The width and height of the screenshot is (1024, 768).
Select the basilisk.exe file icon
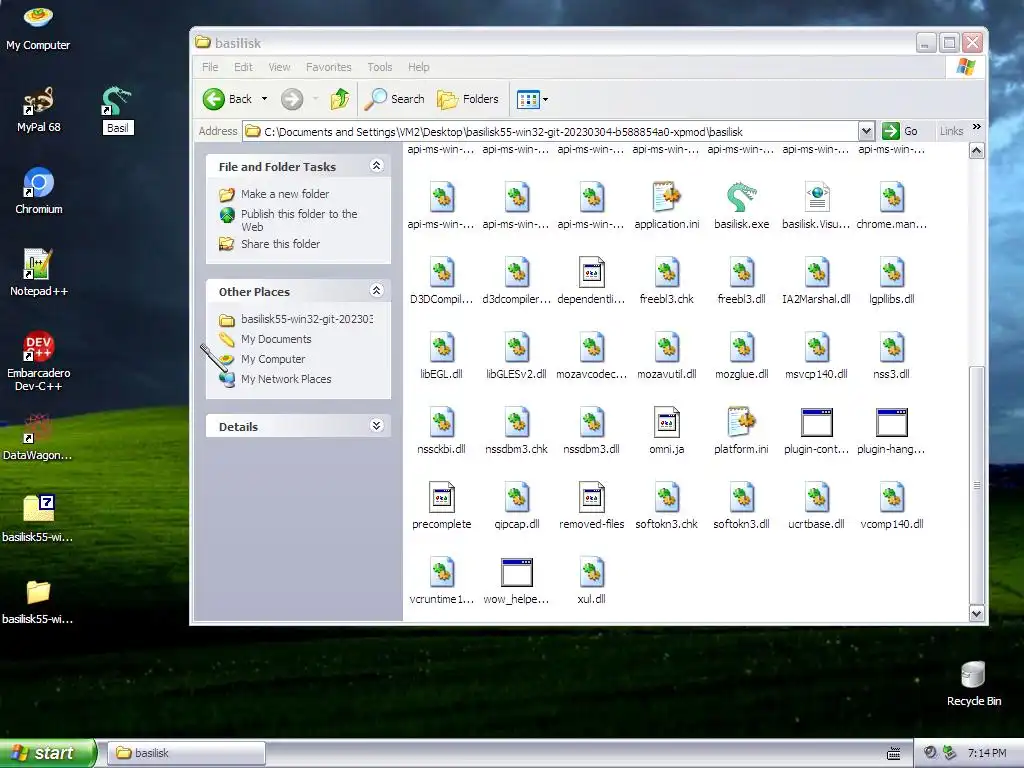pos(741,197)
